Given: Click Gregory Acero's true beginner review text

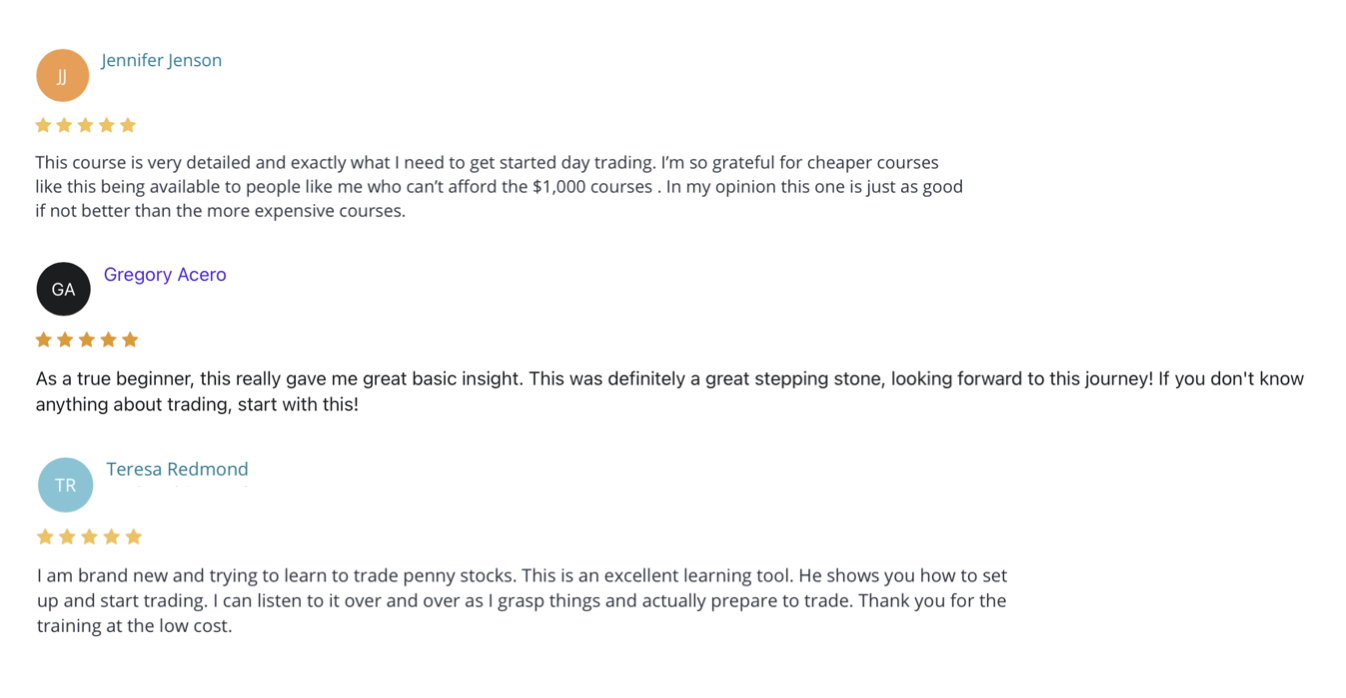Looking at the screenshot, I should pyautogui.click(x=670, y=392).
